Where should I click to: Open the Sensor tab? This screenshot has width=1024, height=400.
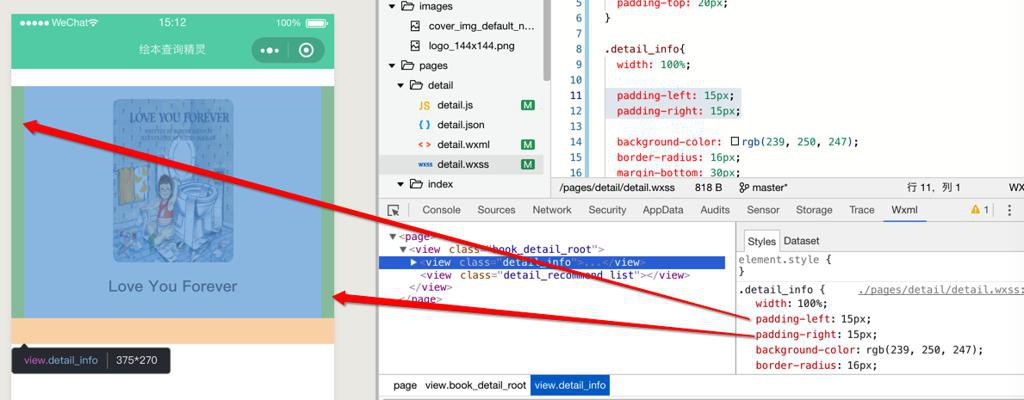click(763, 210)
